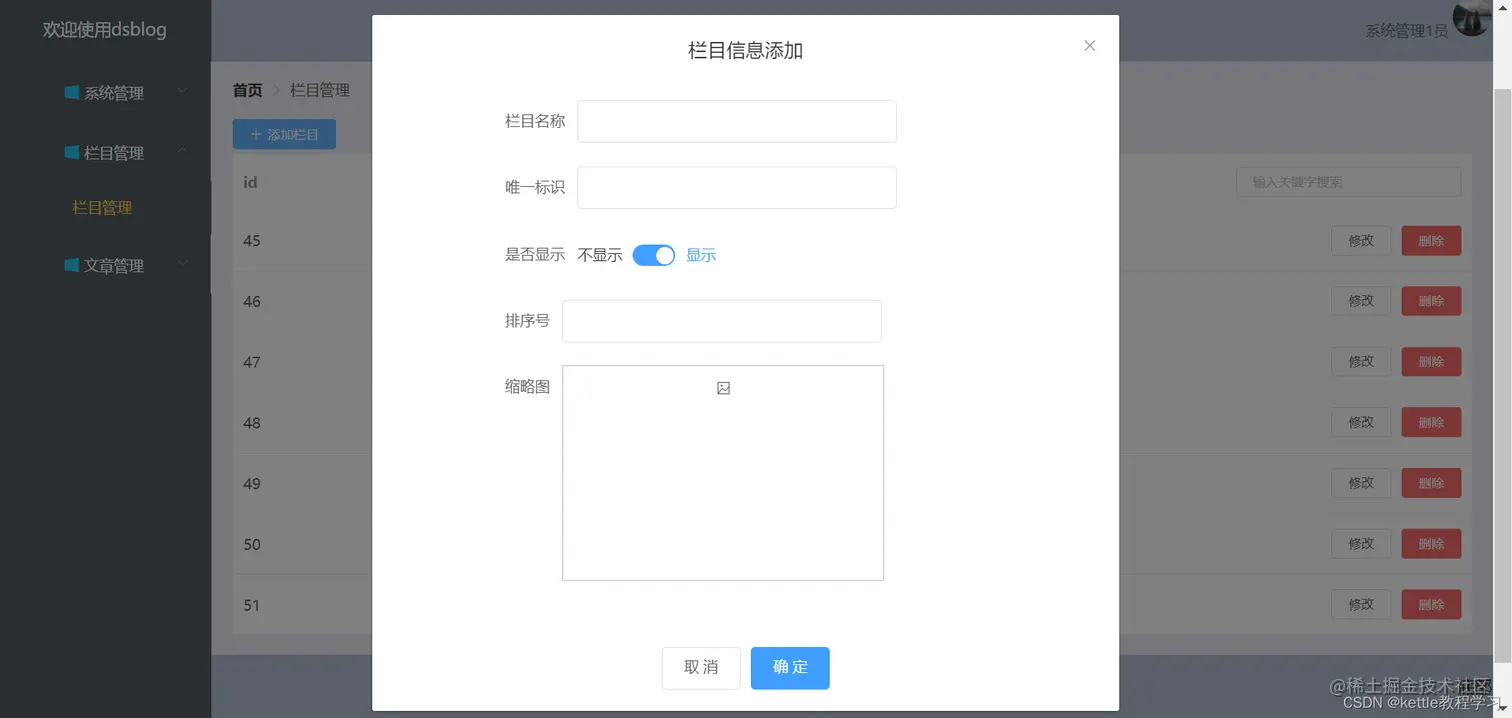Expand the 文章管理 menu chevron
The image size is (1512, 718).
tap(182, 265)
